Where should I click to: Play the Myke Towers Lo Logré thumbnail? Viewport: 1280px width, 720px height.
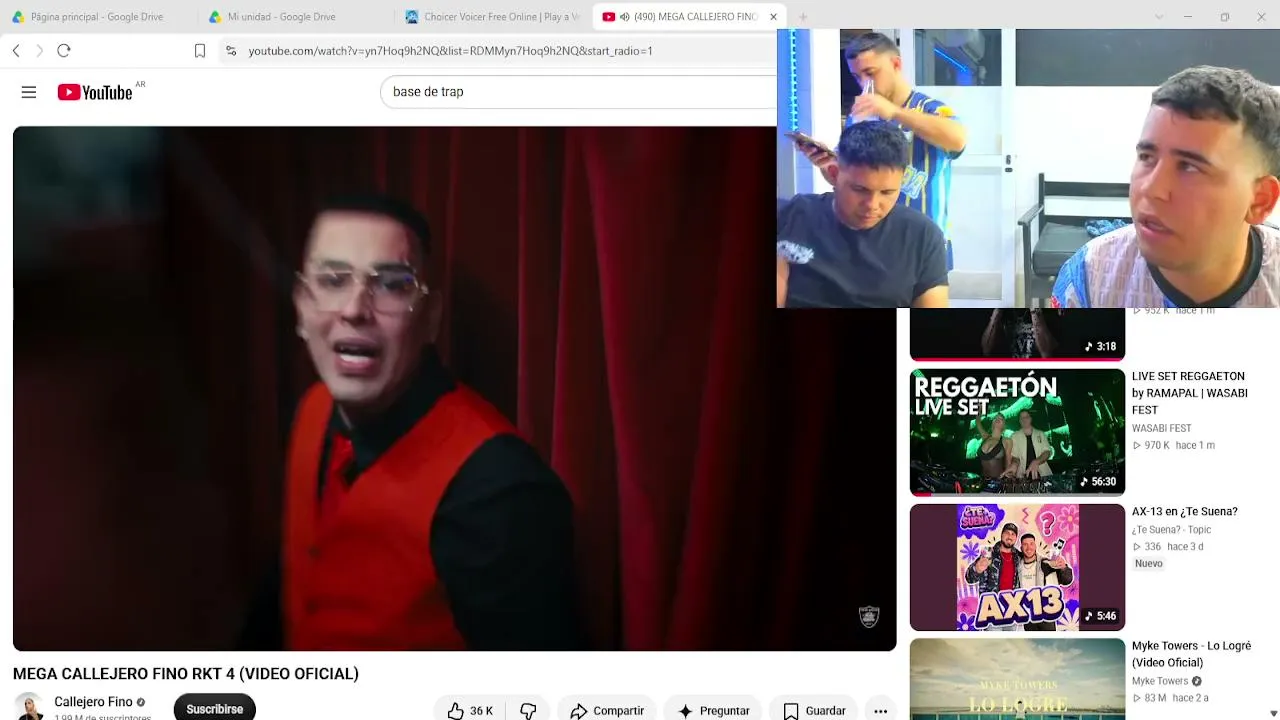pos(1017,679)
